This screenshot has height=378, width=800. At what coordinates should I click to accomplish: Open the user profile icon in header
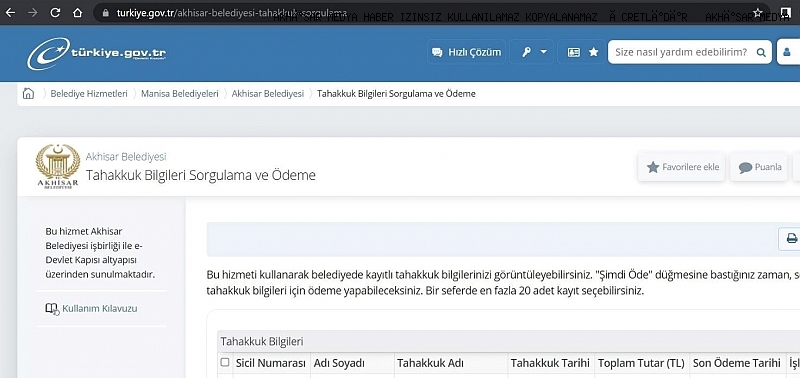coord(787,52)
